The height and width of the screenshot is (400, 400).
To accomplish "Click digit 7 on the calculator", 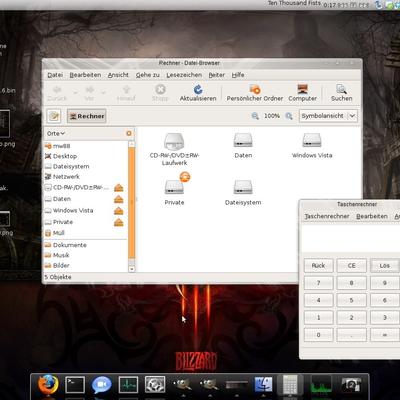I will pos(318,283).
